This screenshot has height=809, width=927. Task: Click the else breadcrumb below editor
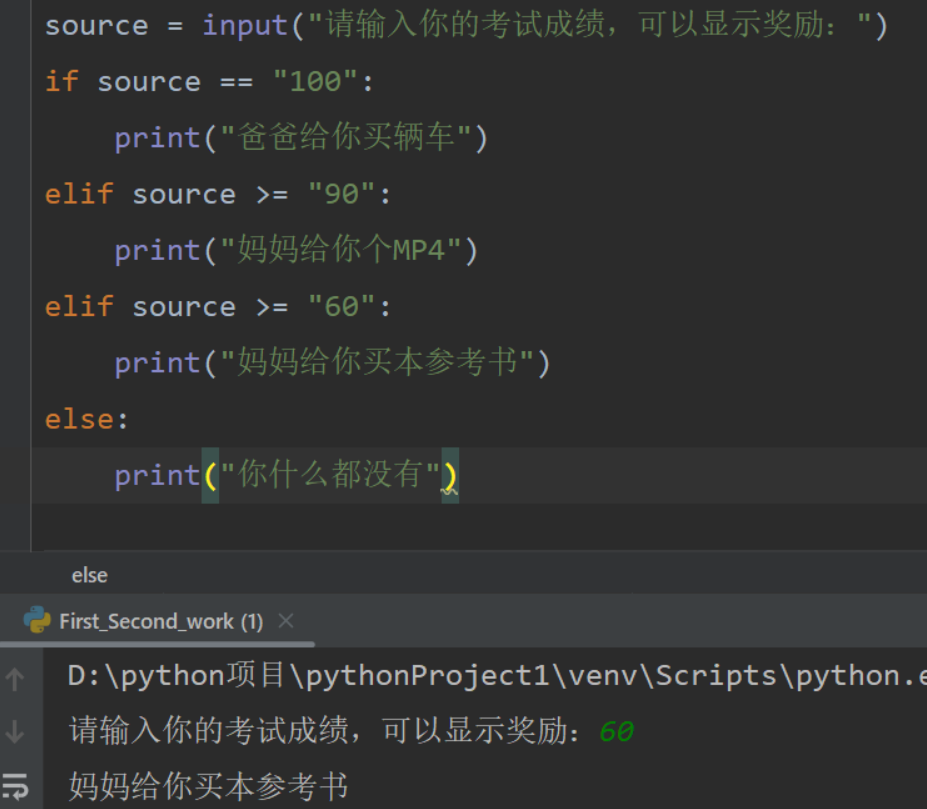click(x=90, y=575)
